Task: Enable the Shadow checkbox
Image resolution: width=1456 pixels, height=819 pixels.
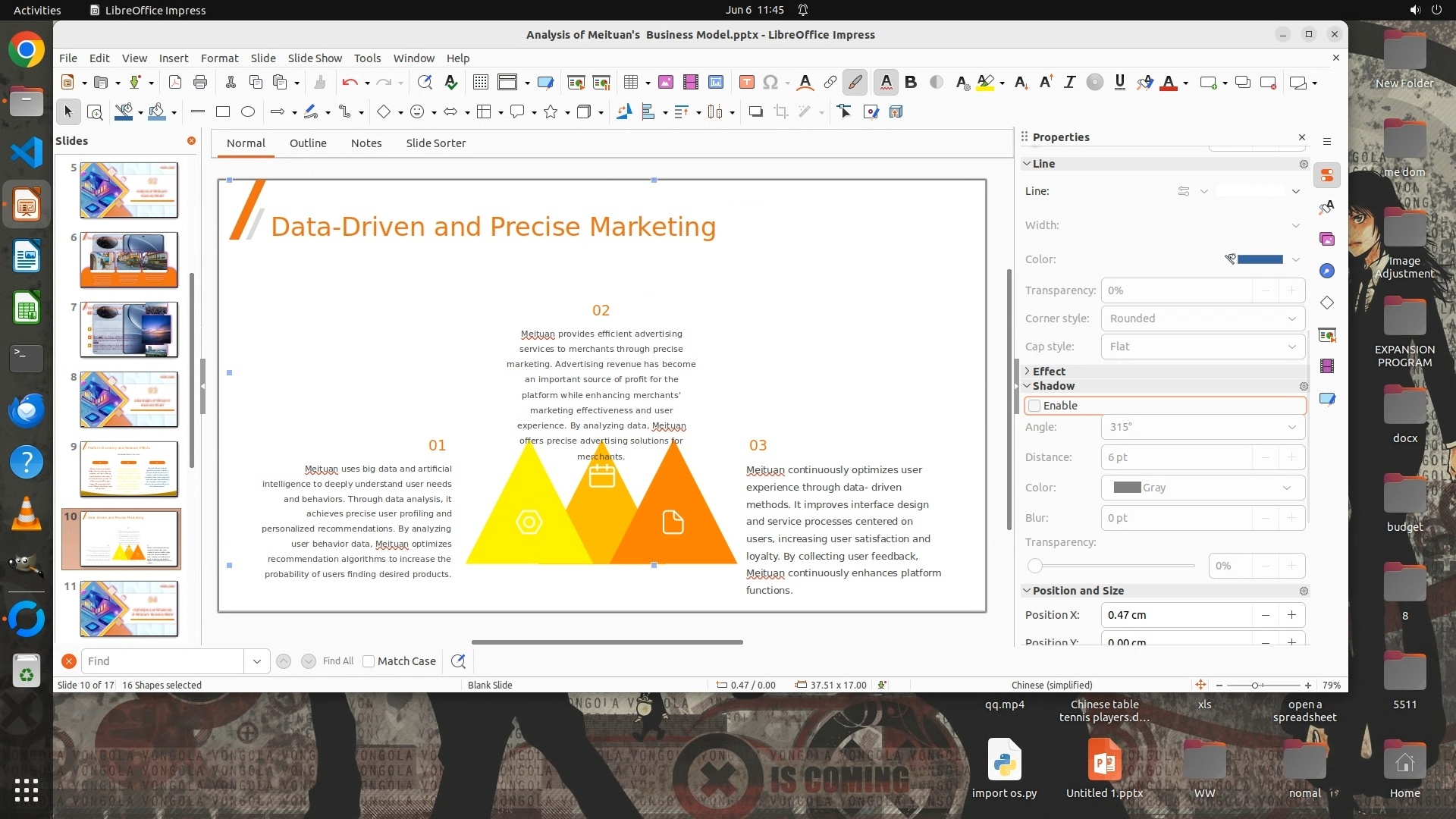Action: [x=1034, y=406]
